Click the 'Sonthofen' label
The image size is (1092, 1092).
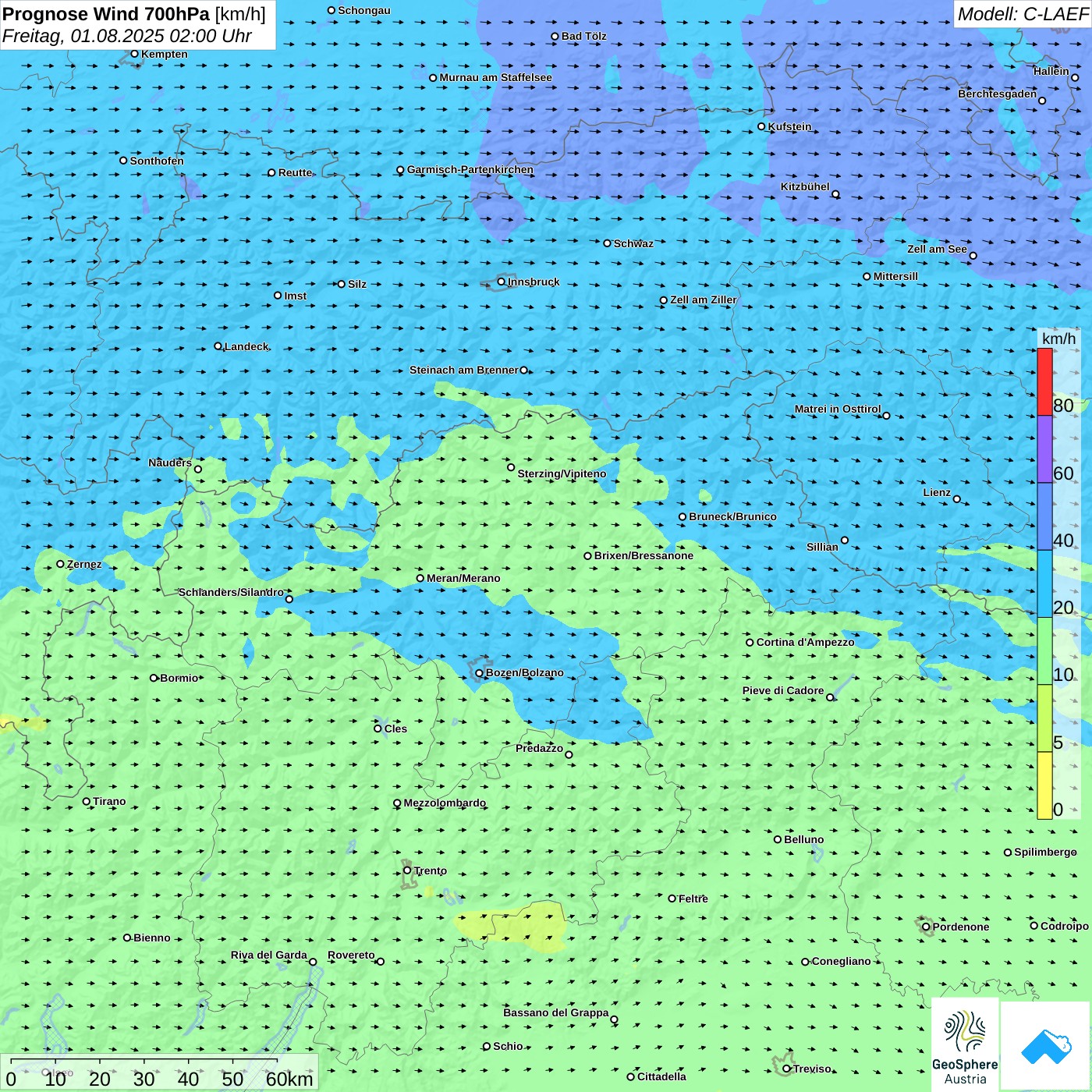point(158,161)
